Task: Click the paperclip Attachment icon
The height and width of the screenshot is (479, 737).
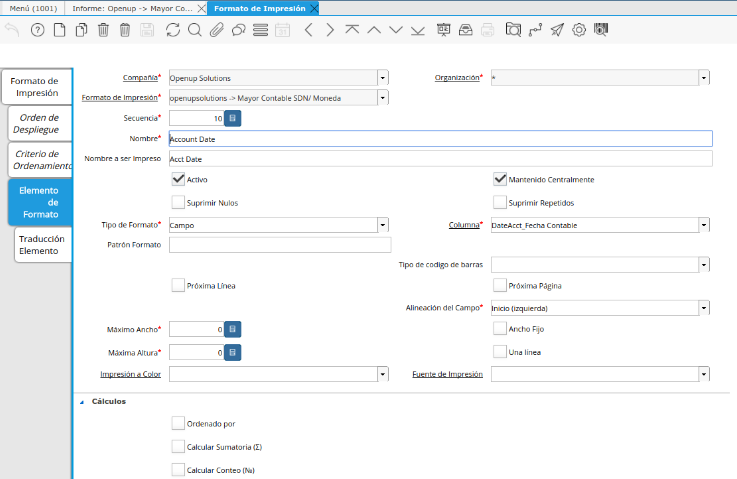Action: tap(216, 30)
